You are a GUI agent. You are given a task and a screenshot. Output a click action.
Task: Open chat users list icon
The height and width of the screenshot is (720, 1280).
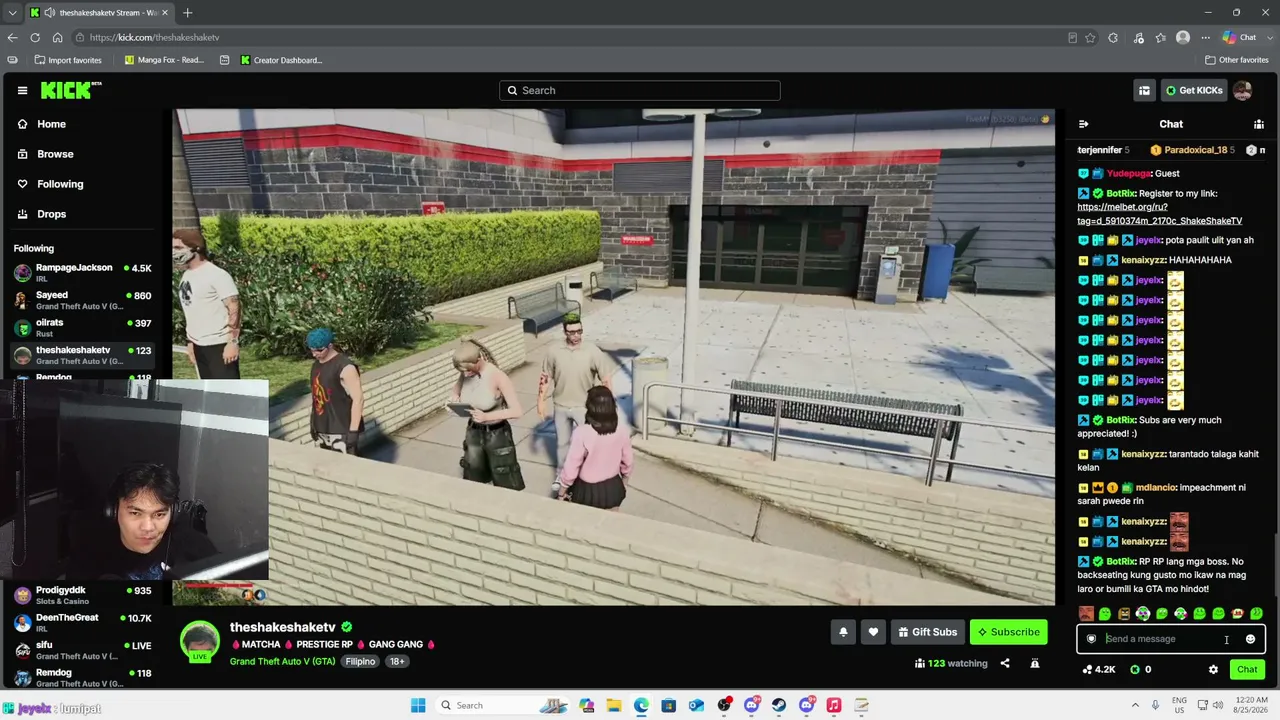point(1259,124)
